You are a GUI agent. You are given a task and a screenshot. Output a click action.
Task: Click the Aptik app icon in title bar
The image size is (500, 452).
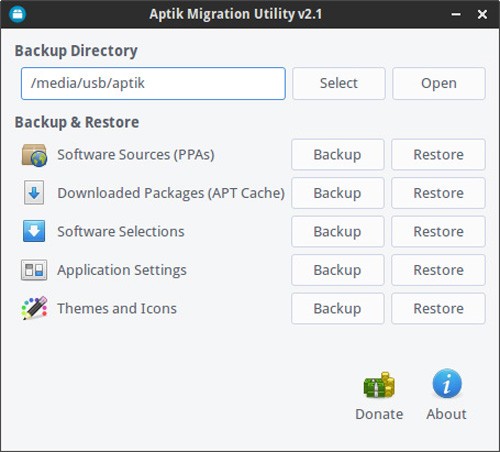[x=17, y=14]
